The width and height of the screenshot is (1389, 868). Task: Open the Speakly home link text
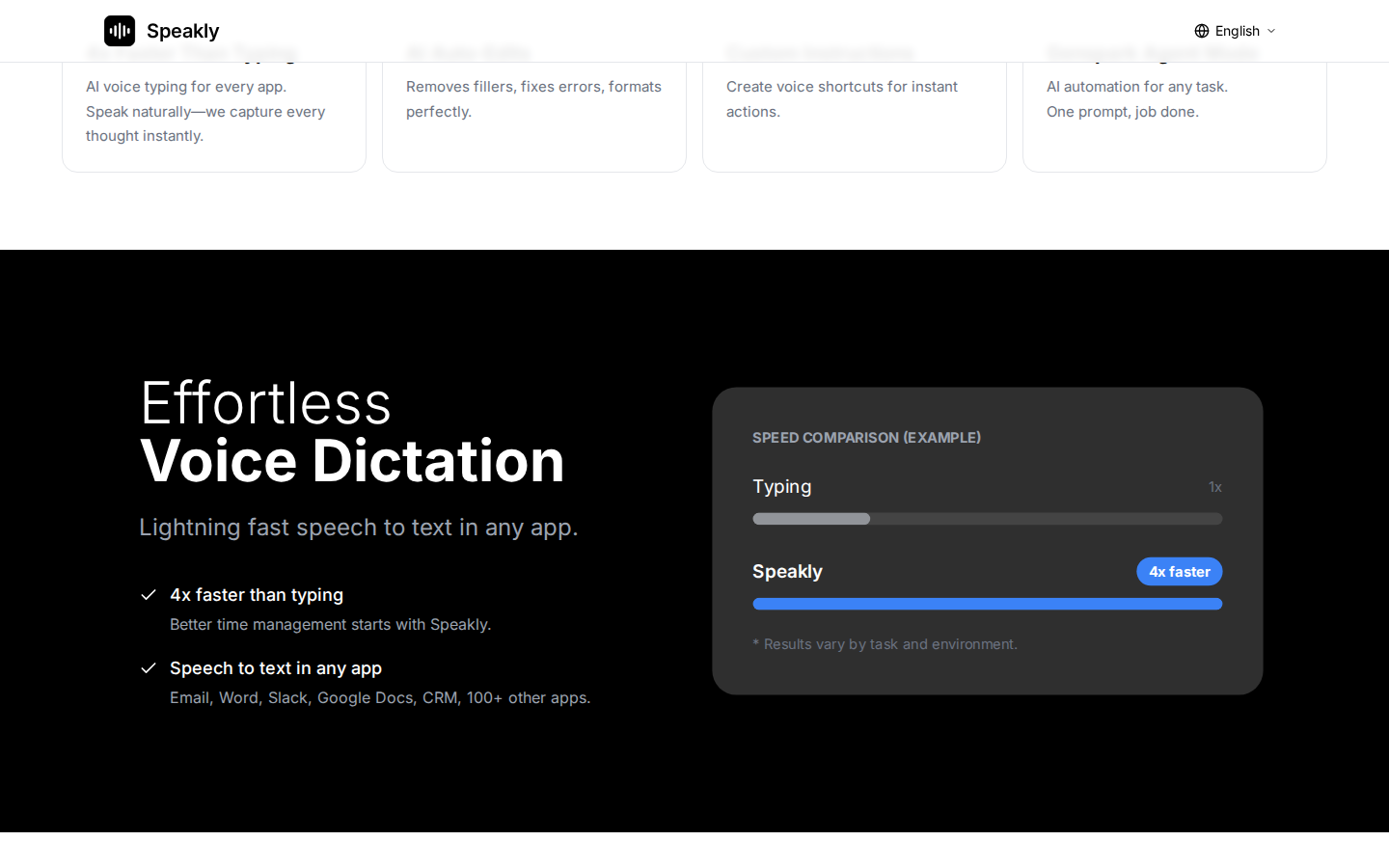[182, 31]
